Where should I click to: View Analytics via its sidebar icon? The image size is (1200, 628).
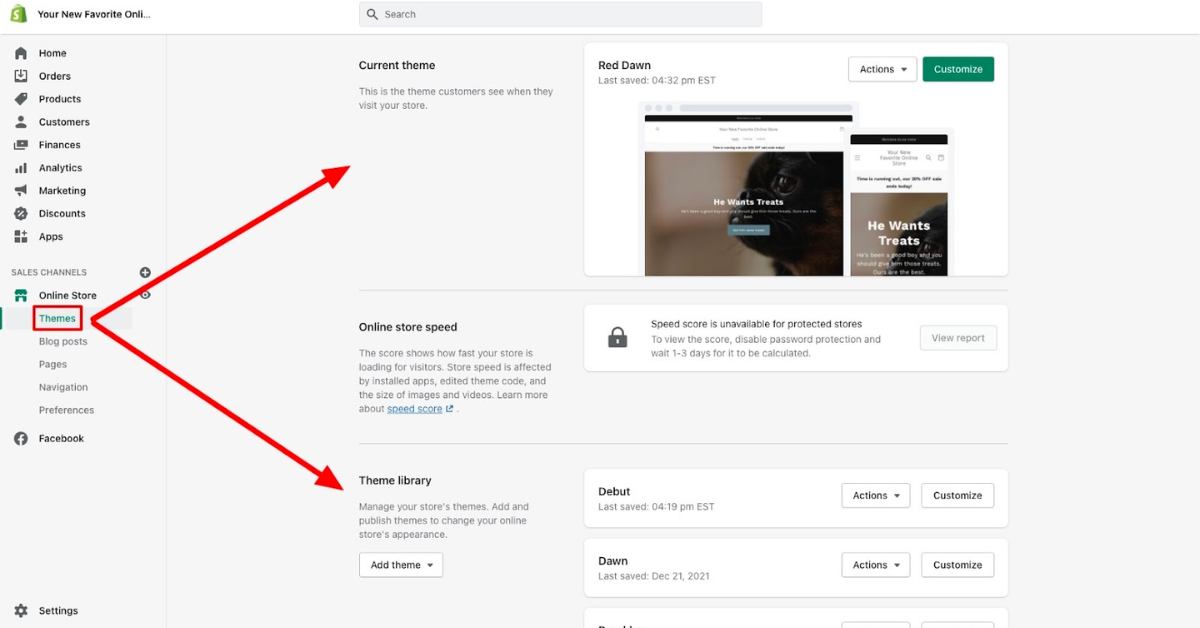22,167
